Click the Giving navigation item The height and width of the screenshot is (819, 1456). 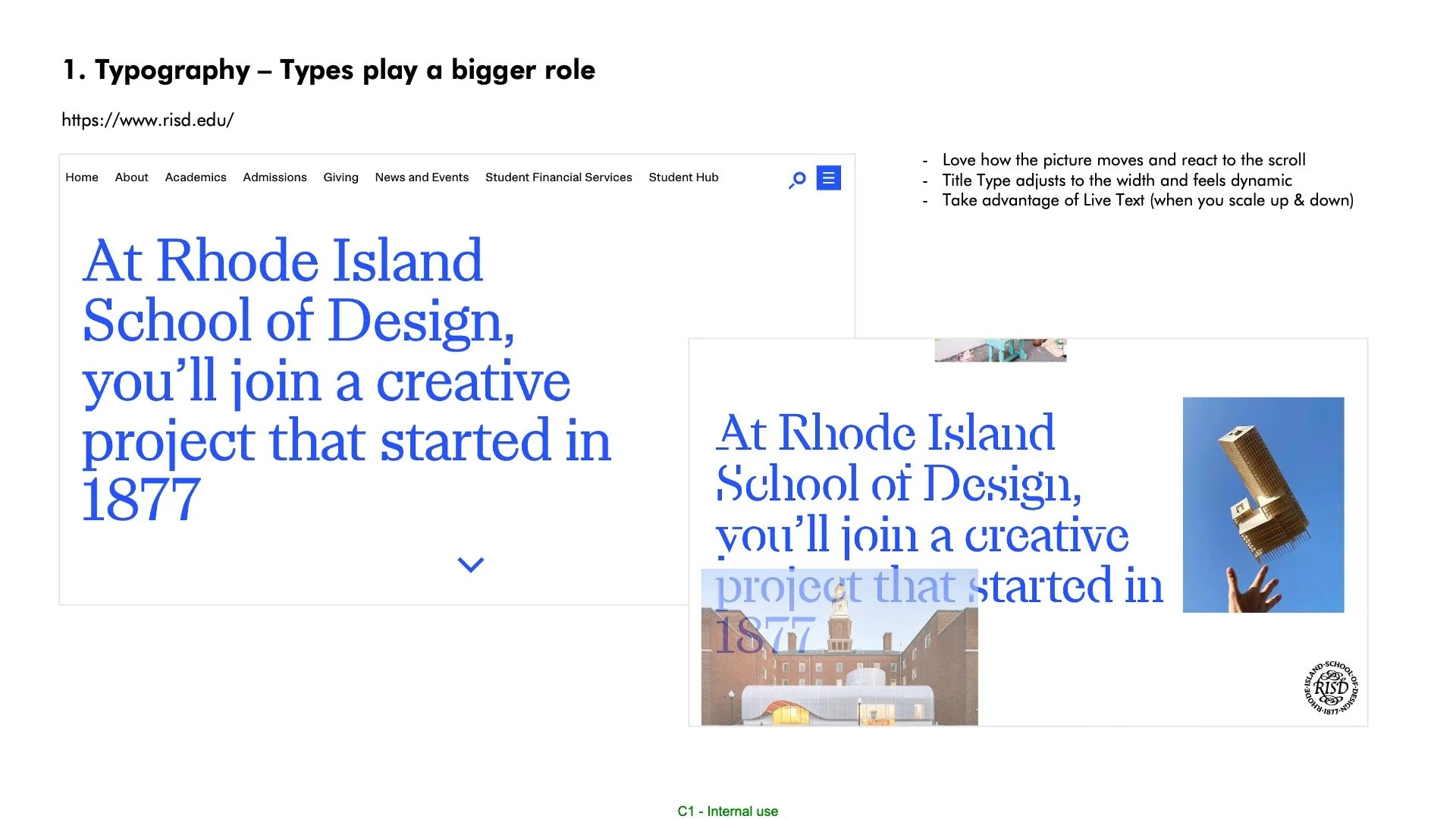pyautogui.click(x=340, y=177)
